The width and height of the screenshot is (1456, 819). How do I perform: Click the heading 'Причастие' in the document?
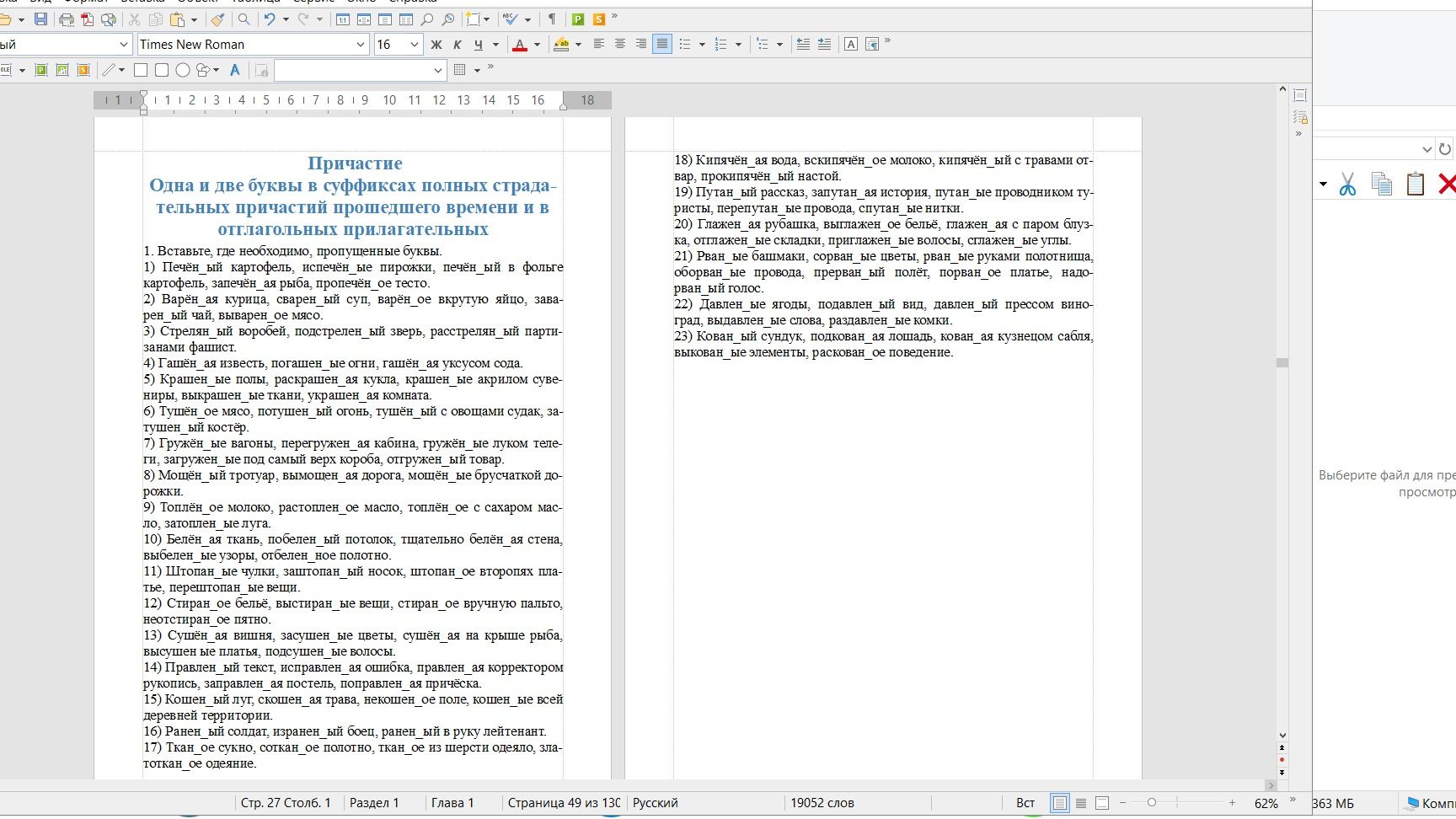pyautogui.click(x=355, y=163)
